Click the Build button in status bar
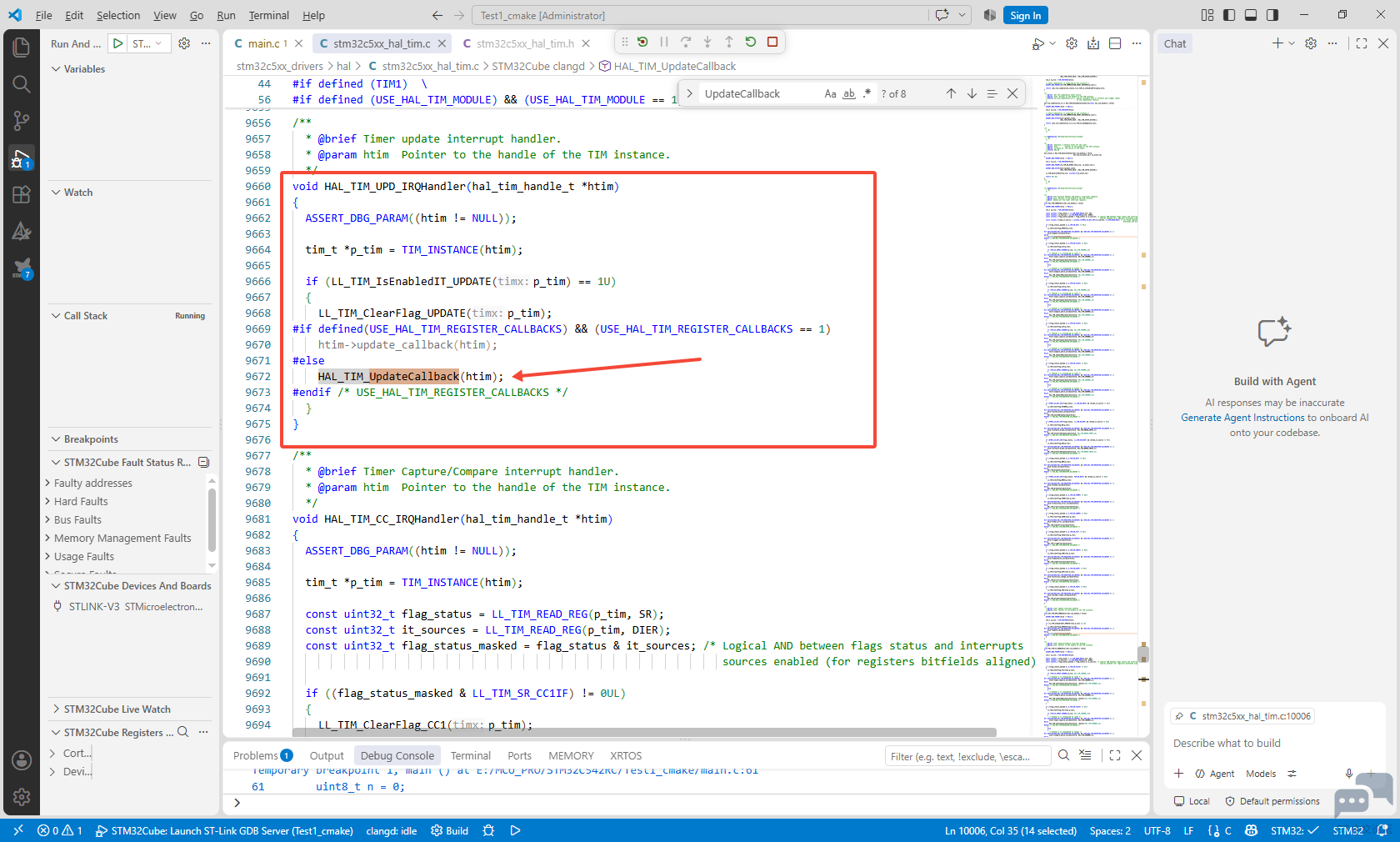Viewport: 1400px width, 842px height. (450, 830)
